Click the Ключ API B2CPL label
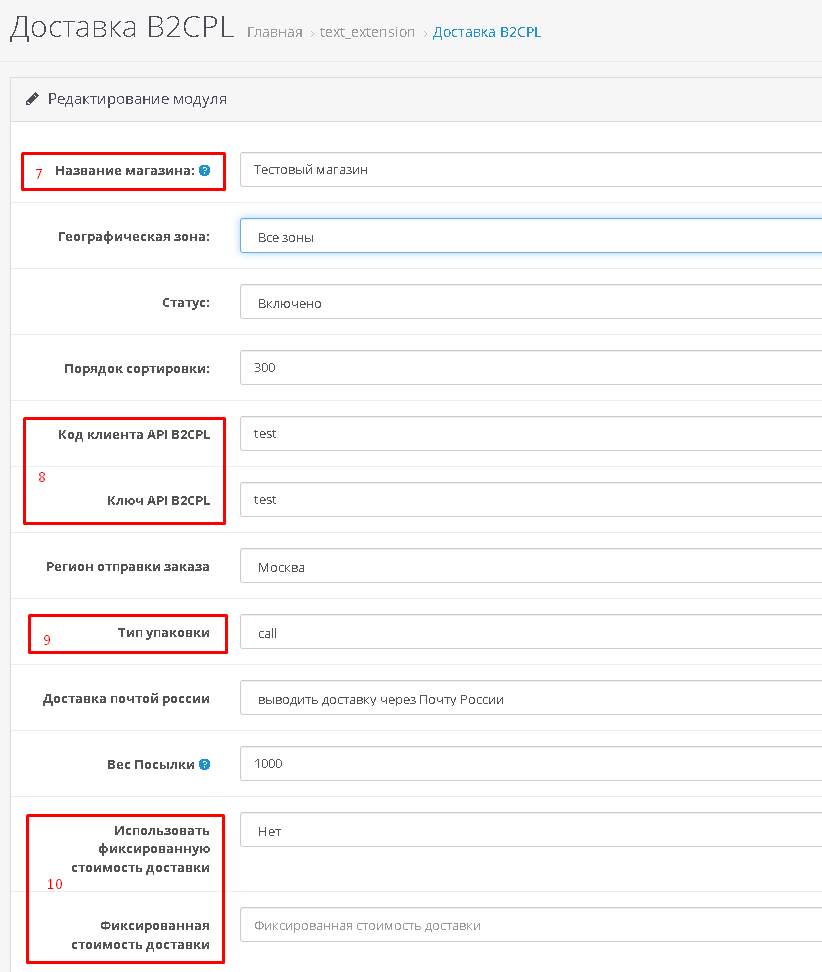822x972 pixels. pyautogui.click(x=159, y=500)
